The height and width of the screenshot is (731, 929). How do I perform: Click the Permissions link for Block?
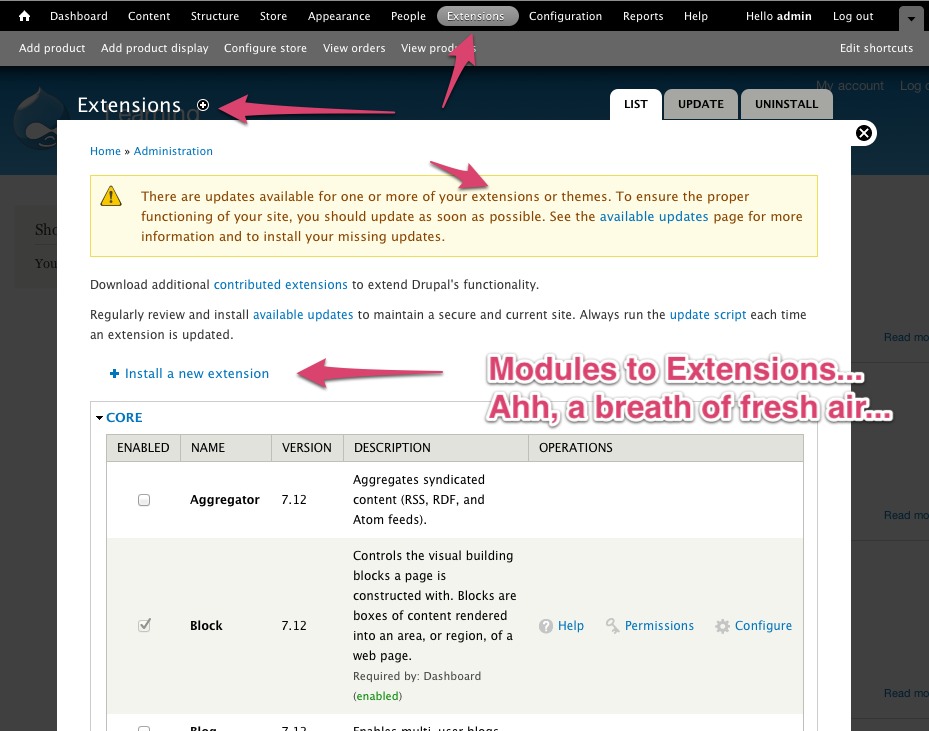[659, 626]
